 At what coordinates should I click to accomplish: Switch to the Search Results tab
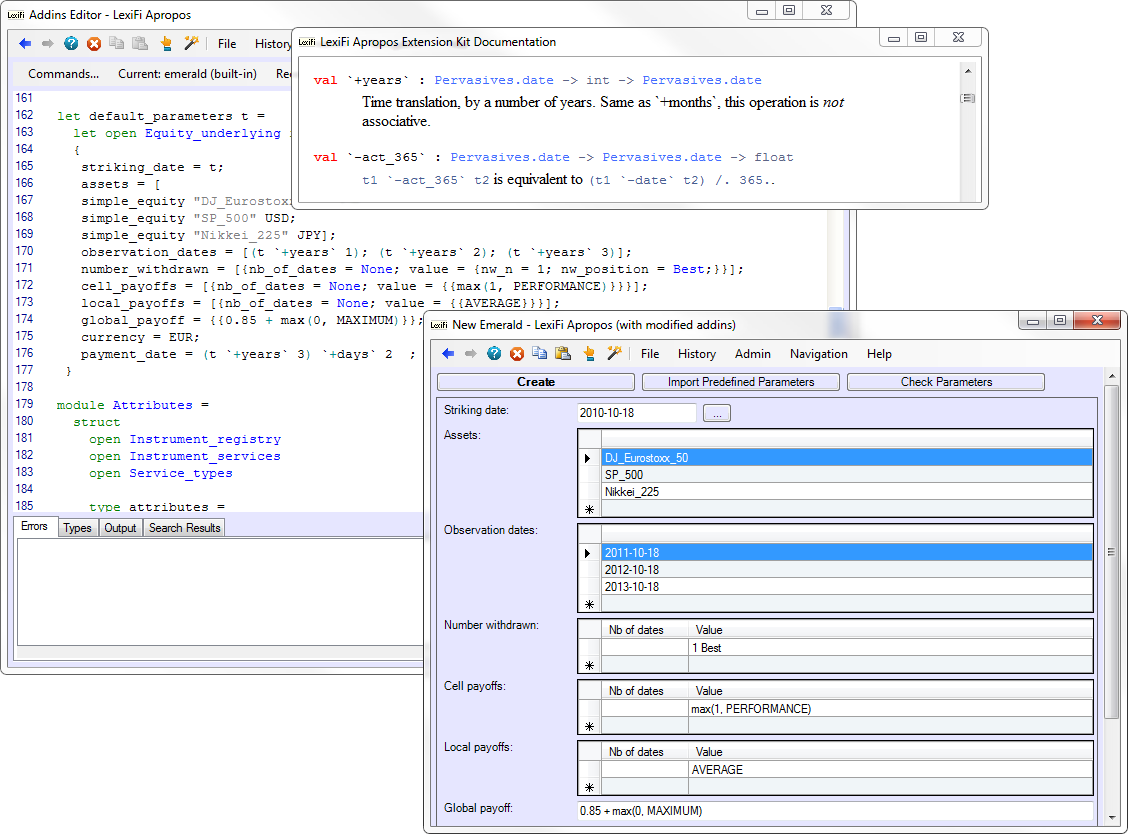(x=184, y=528)
